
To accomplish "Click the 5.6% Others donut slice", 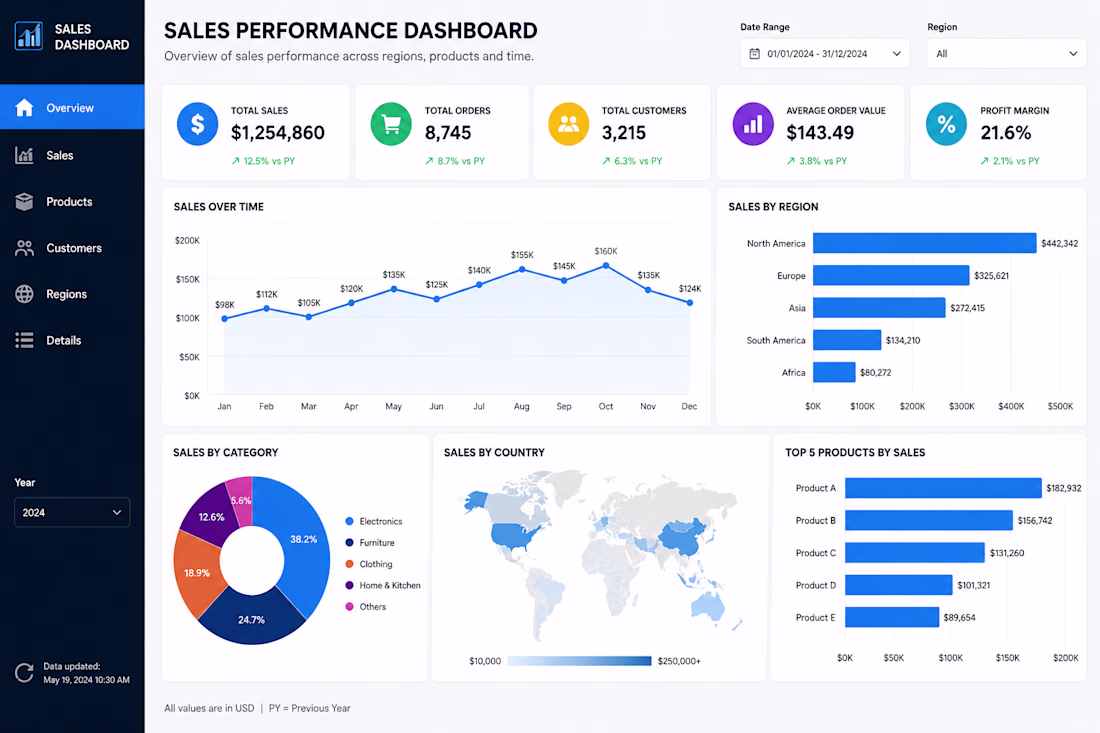I will 241,500.
